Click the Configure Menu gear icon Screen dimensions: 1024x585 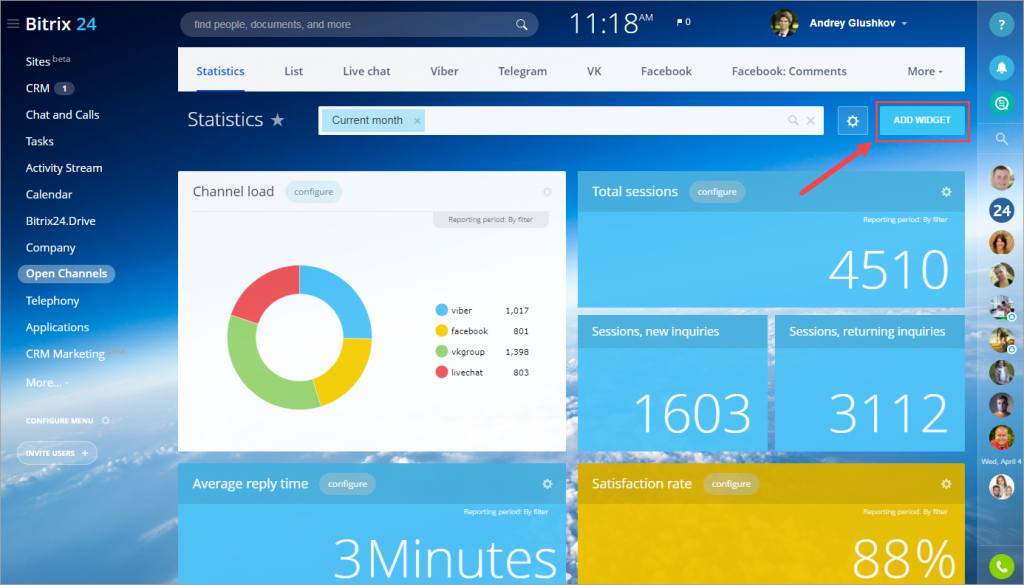click(x=105, y=420)
